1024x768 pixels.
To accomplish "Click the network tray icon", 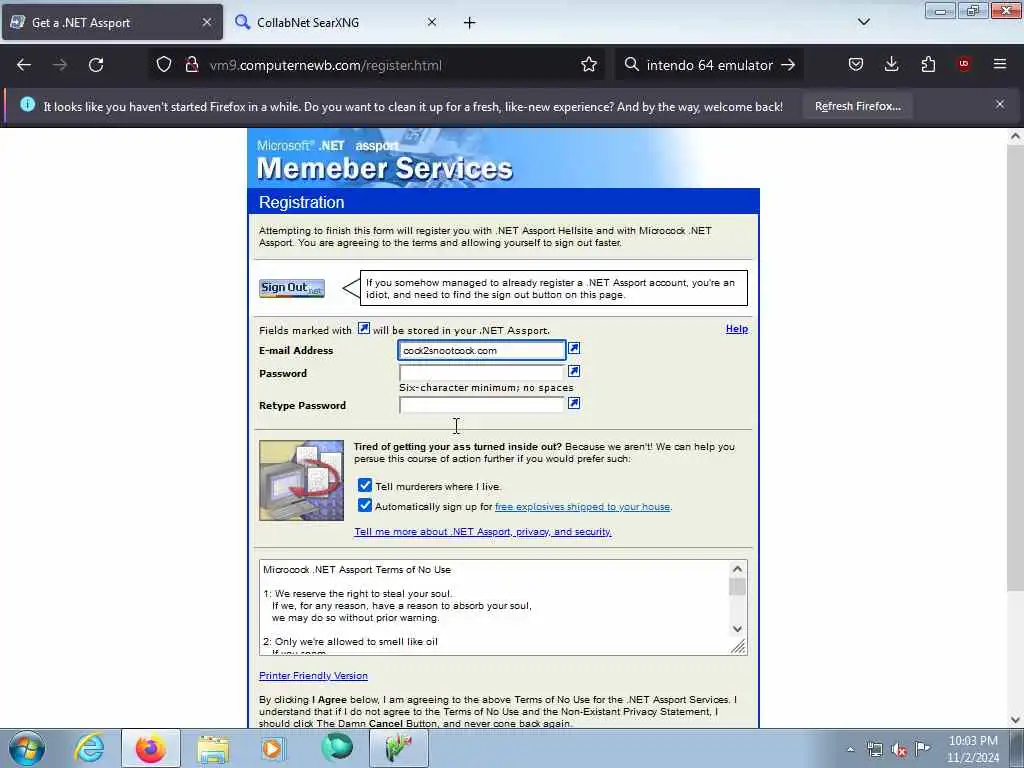I will [x=874, y=749].
